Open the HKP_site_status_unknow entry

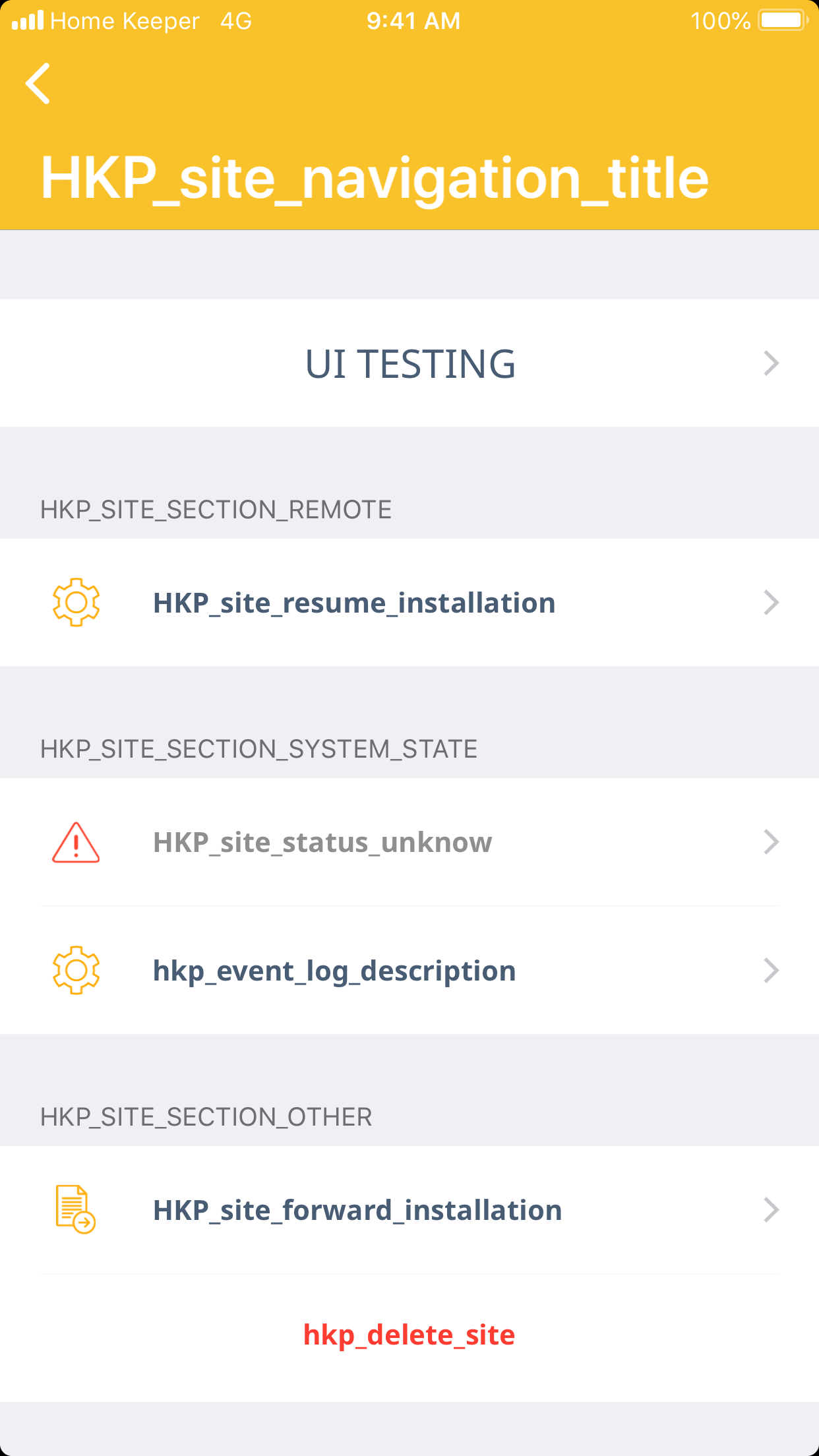point(322,843)
